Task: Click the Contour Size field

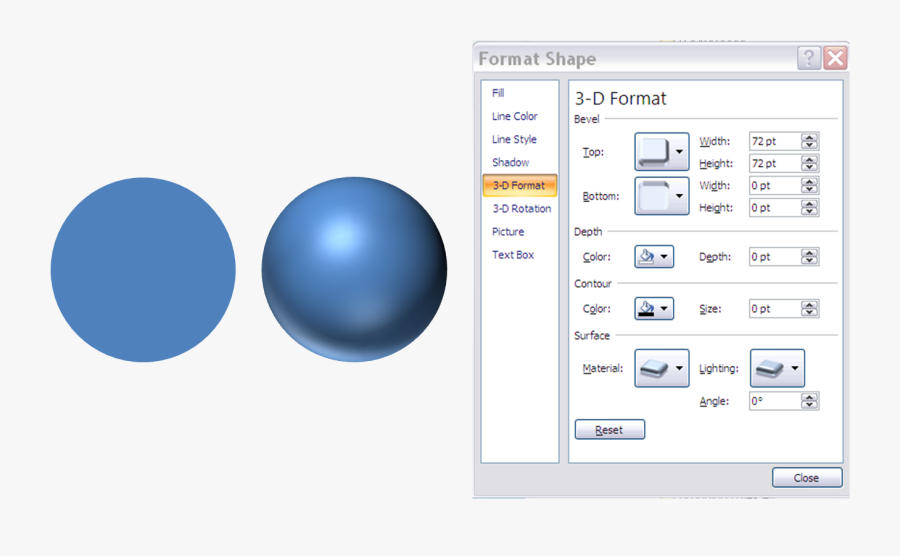Action: click(775, 309)
